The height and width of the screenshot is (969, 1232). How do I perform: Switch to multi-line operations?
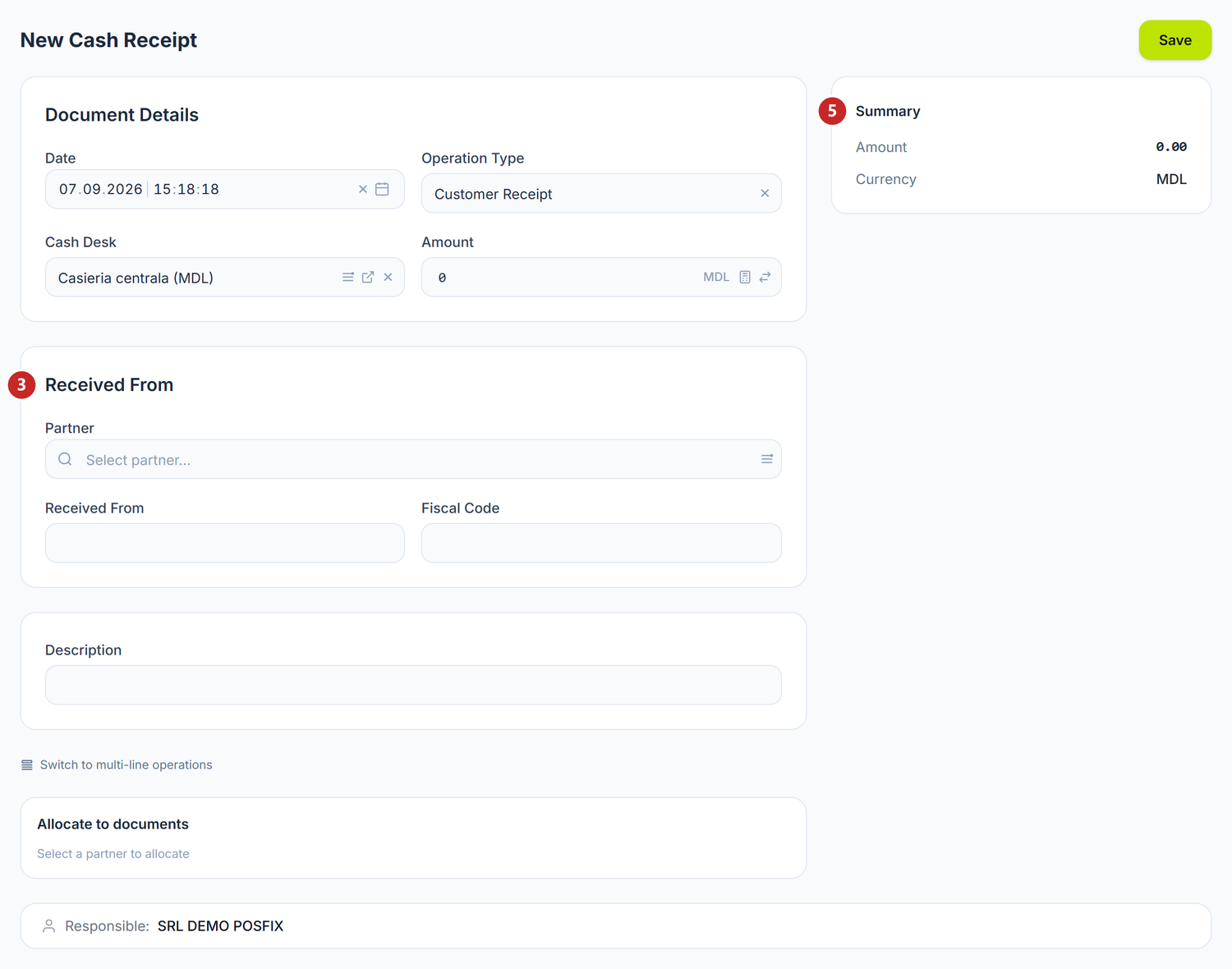coord(117,765)
